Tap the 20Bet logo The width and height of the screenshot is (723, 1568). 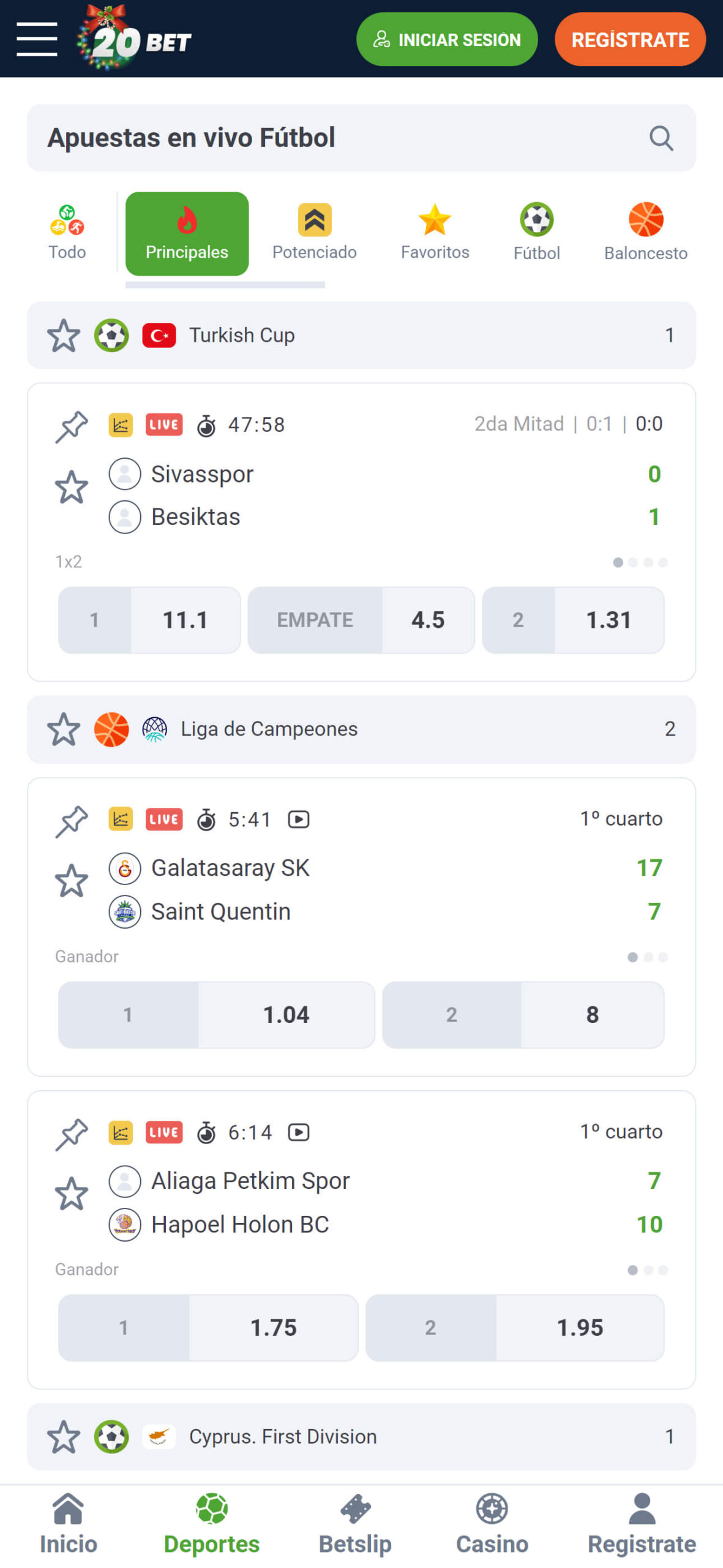pyautogui.click(x=134, y=39)
